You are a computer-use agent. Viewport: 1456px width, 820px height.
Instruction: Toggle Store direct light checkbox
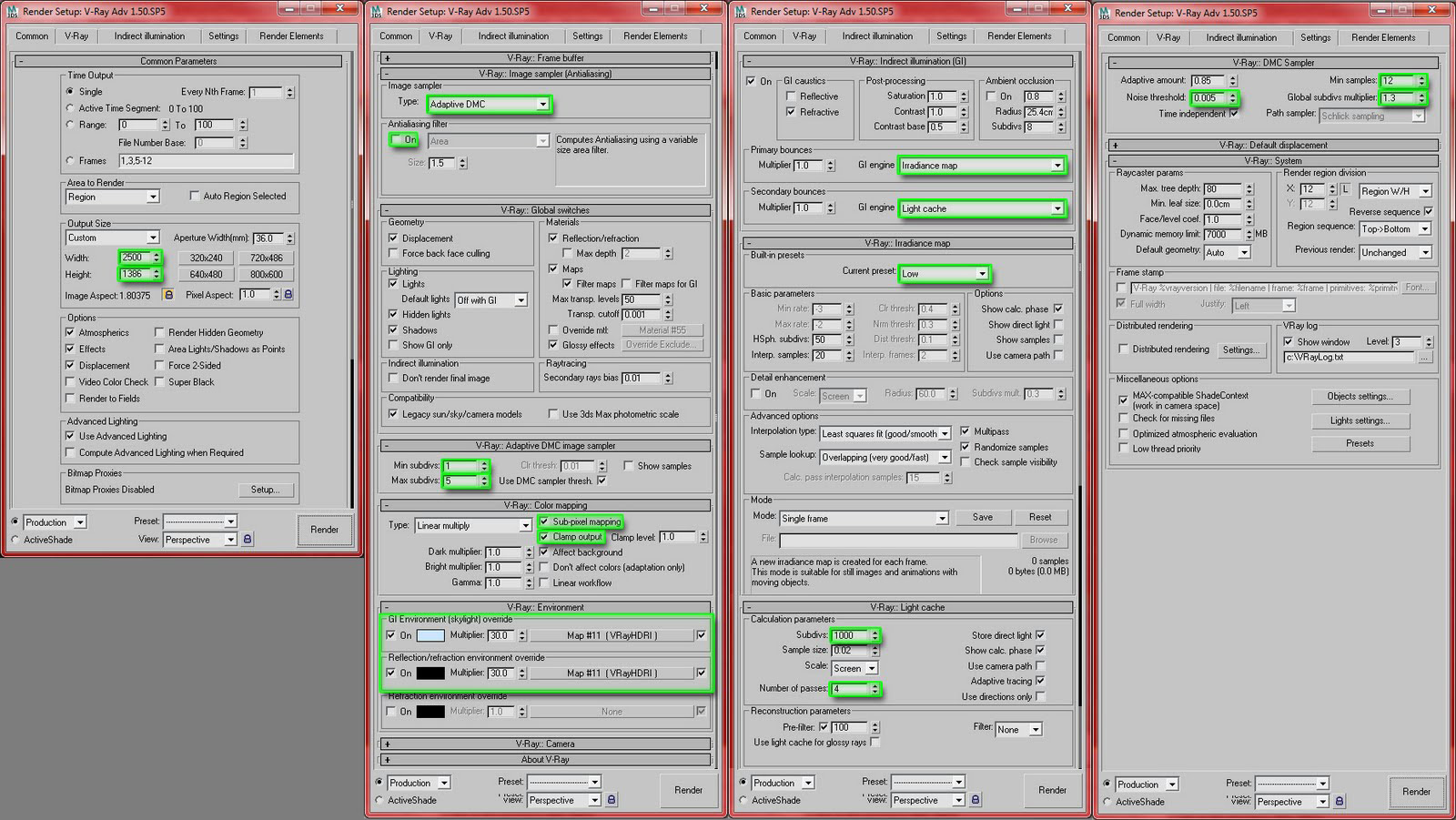pyautogui.click(x=1040, y=635)
